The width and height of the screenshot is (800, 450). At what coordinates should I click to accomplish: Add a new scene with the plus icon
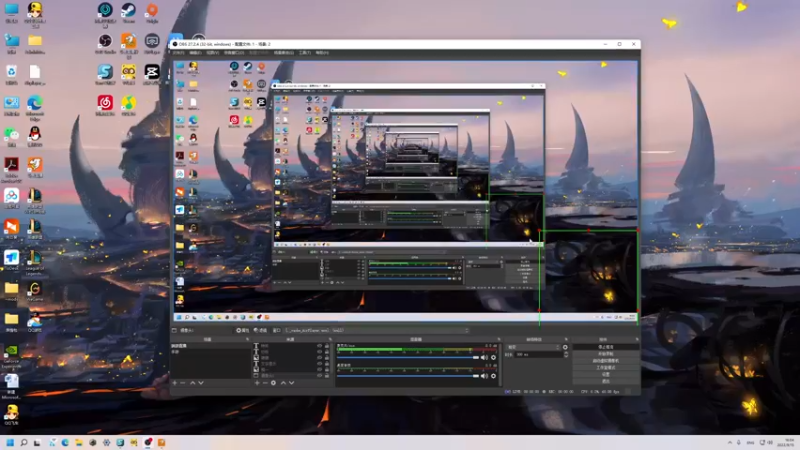174,383
